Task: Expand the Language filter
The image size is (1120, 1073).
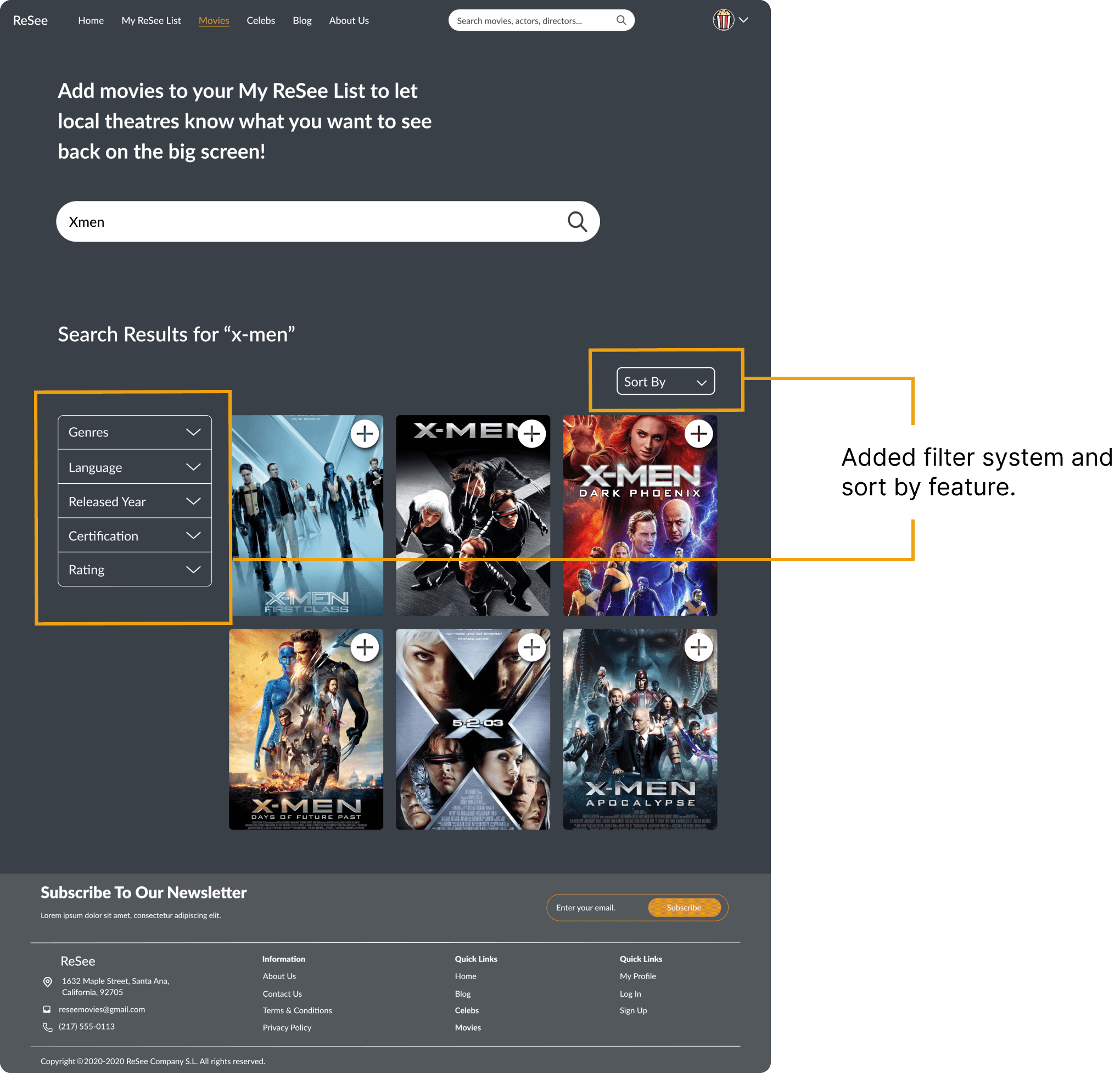Action: click(x=135, y=467)
